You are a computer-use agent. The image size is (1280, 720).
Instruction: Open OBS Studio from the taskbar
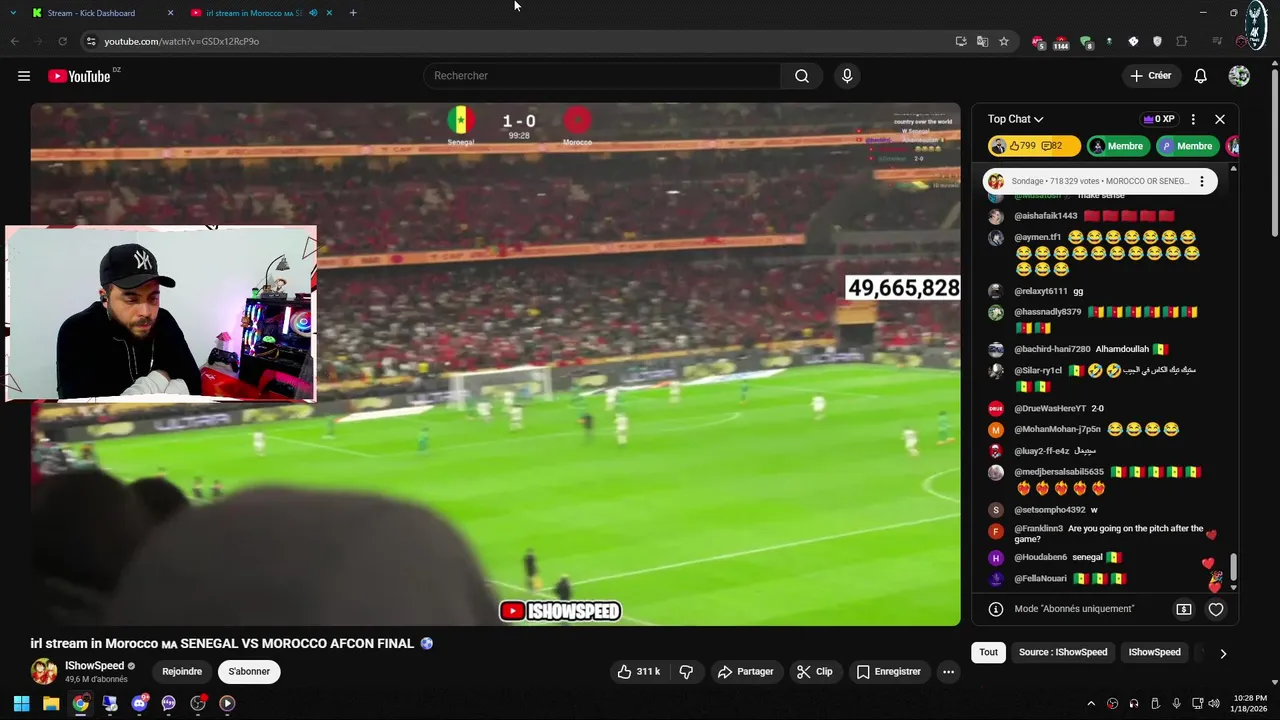point(198,703)
